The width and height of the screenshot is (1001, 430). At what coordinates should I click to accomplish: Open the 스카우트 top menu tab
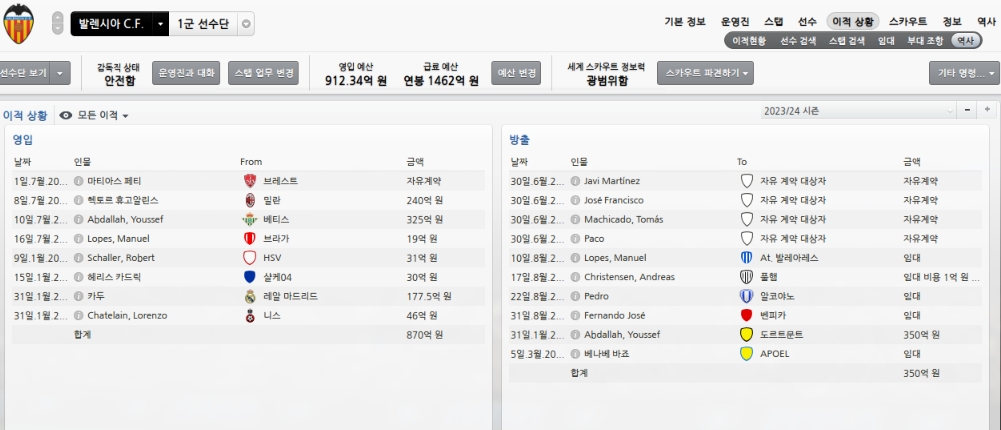click(907, 21)
